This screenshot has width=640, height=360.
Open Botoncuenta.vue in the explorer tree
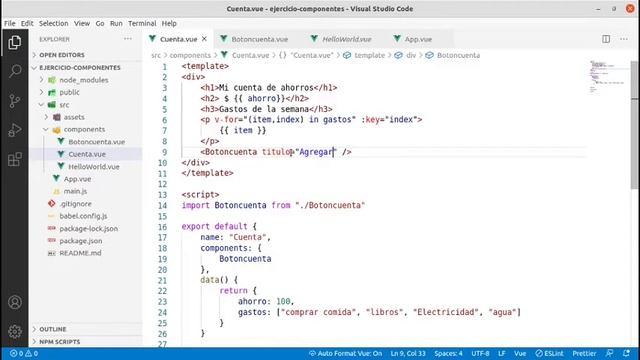click(x=96, y=142)
